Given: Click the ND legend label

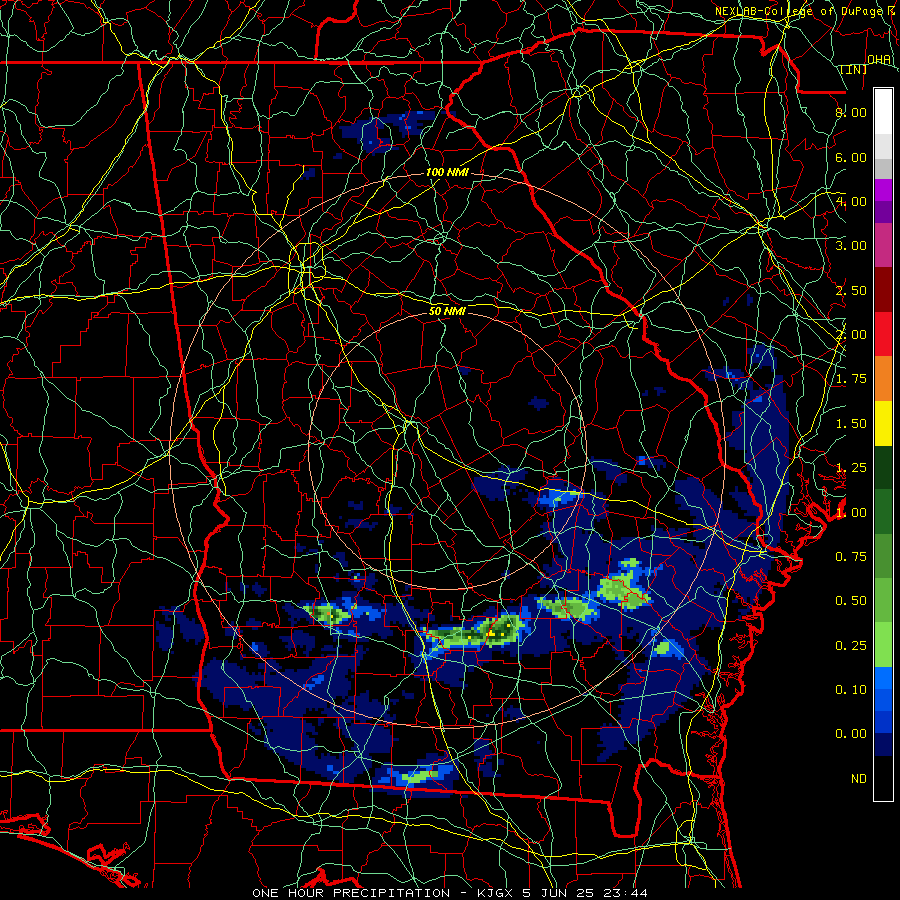Looking at the screenshot, I should tap(859, 779).
